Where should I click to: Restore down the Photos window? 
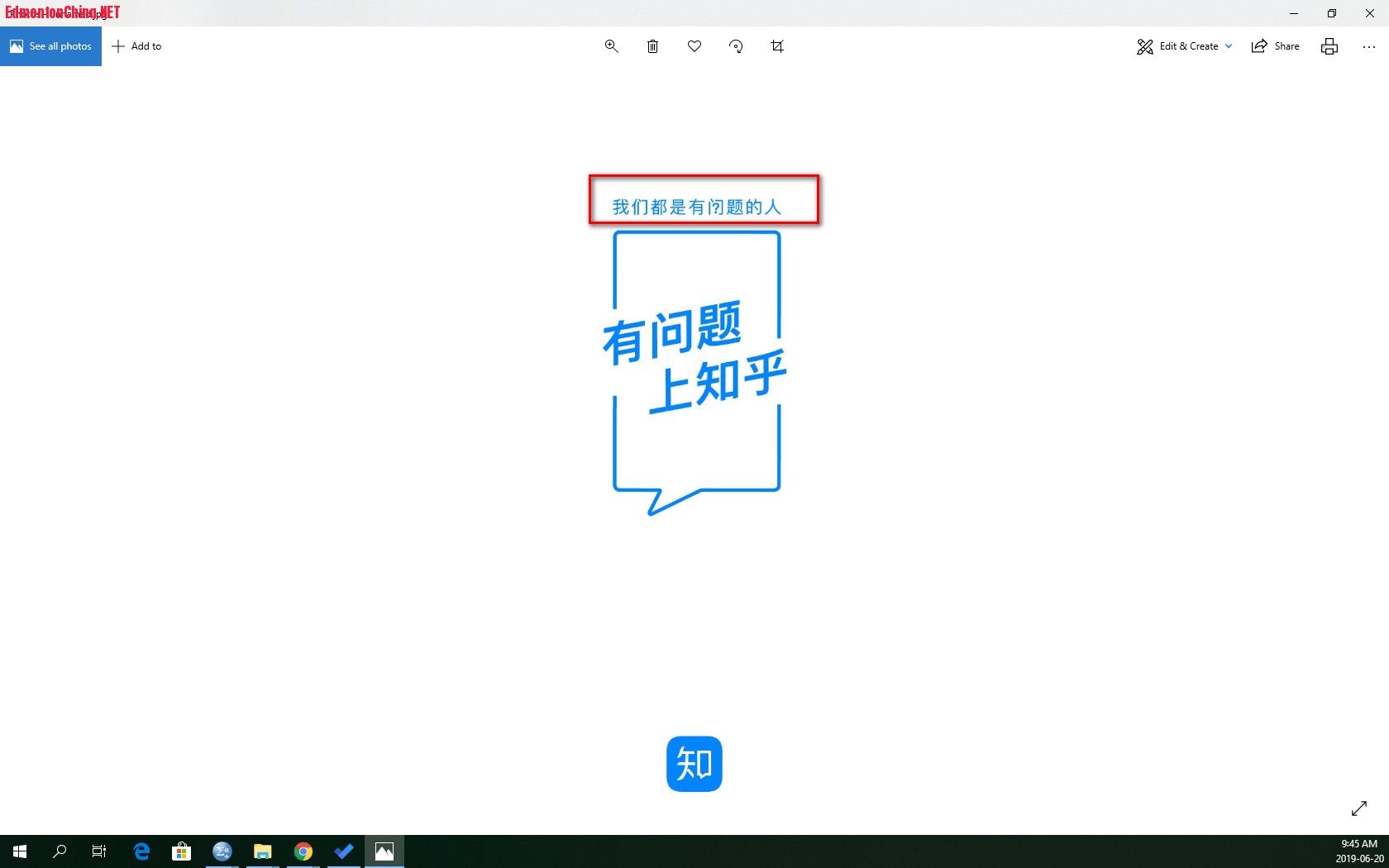tap(1332, 13)
